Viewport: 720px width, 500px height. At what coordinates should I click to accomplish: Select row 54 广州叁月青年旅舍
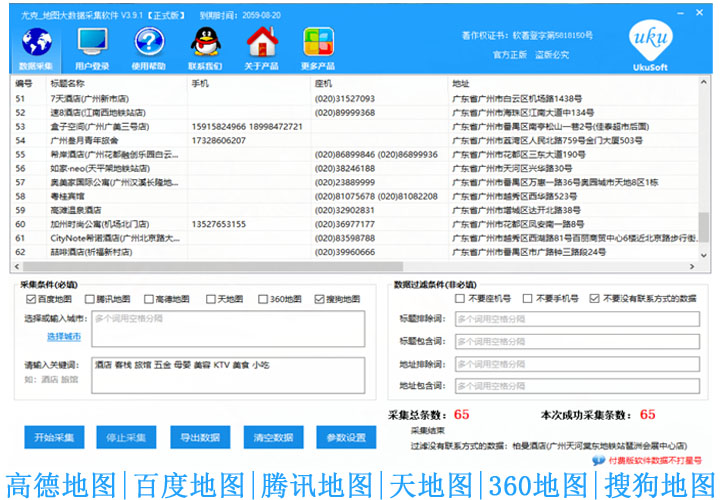(x=354, y=140)
